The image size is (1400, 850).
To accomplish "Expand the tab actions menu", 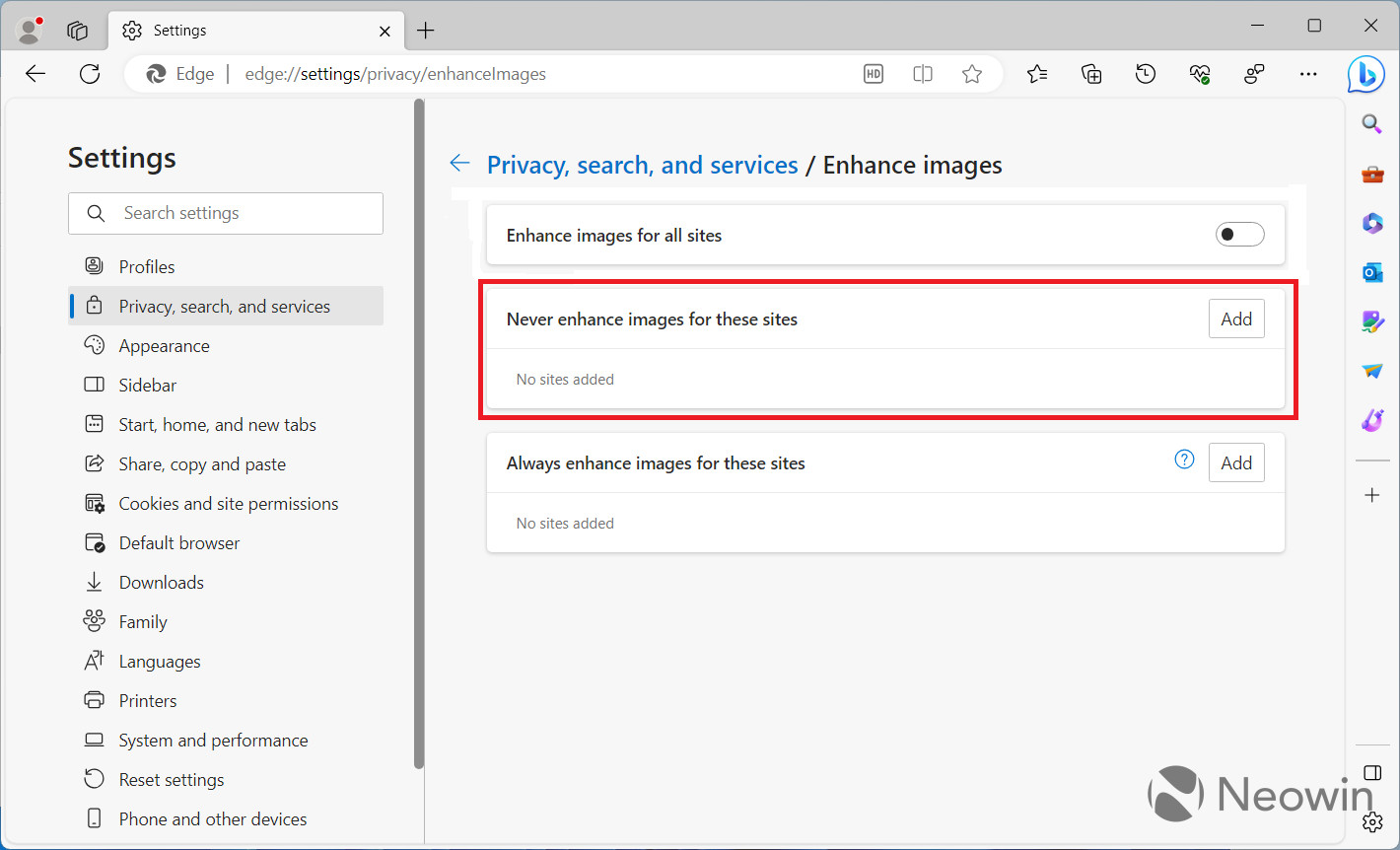I will (x=77, y=31).
